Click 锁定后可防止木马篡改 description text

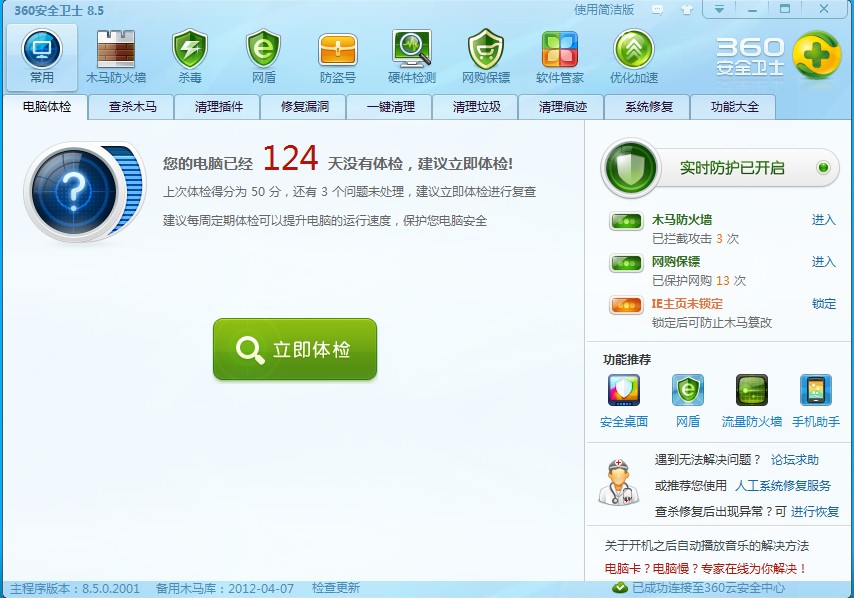(712, 322)
